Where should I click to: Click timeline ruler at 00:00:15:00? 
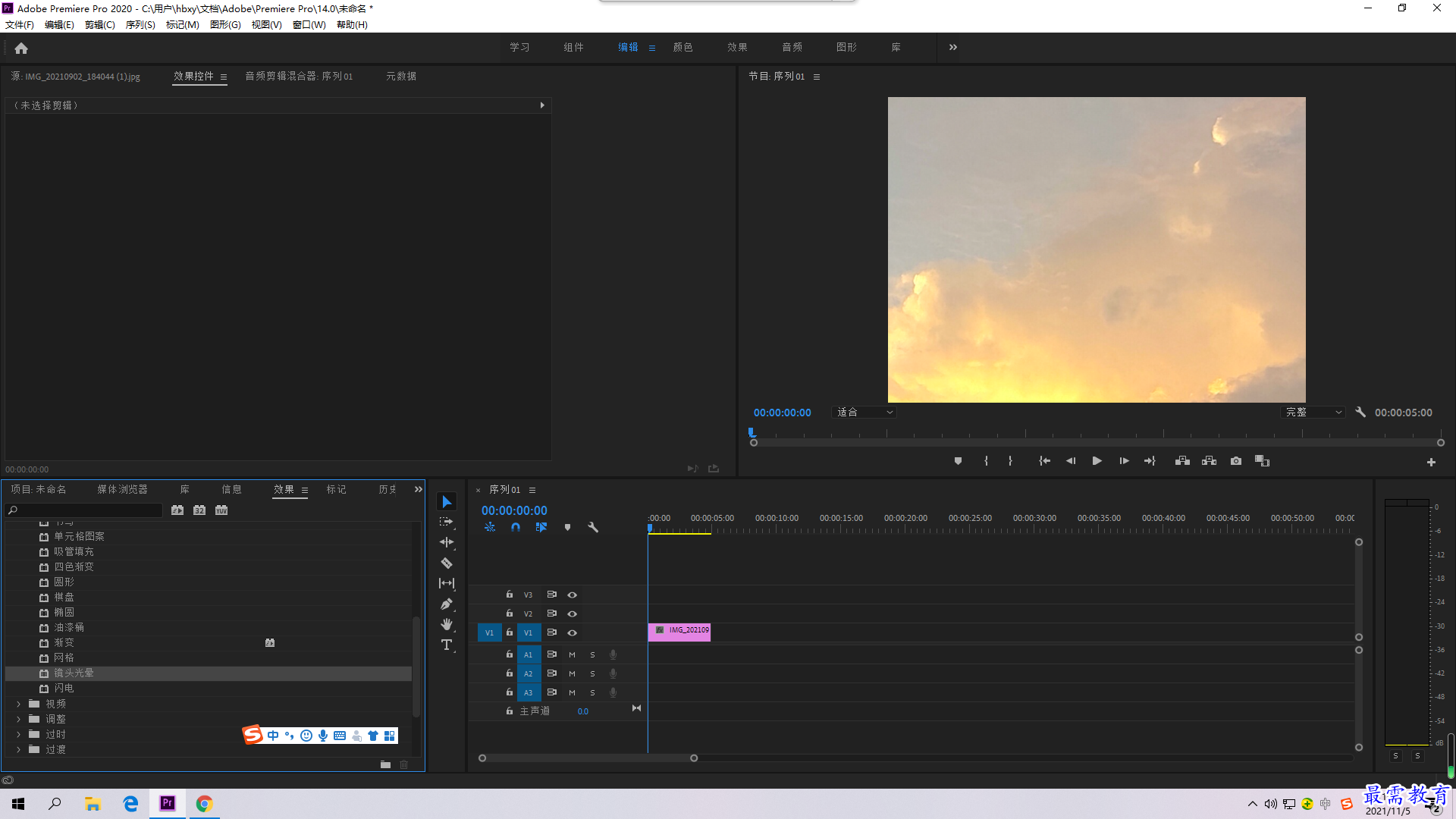click(x=841, y=519)
